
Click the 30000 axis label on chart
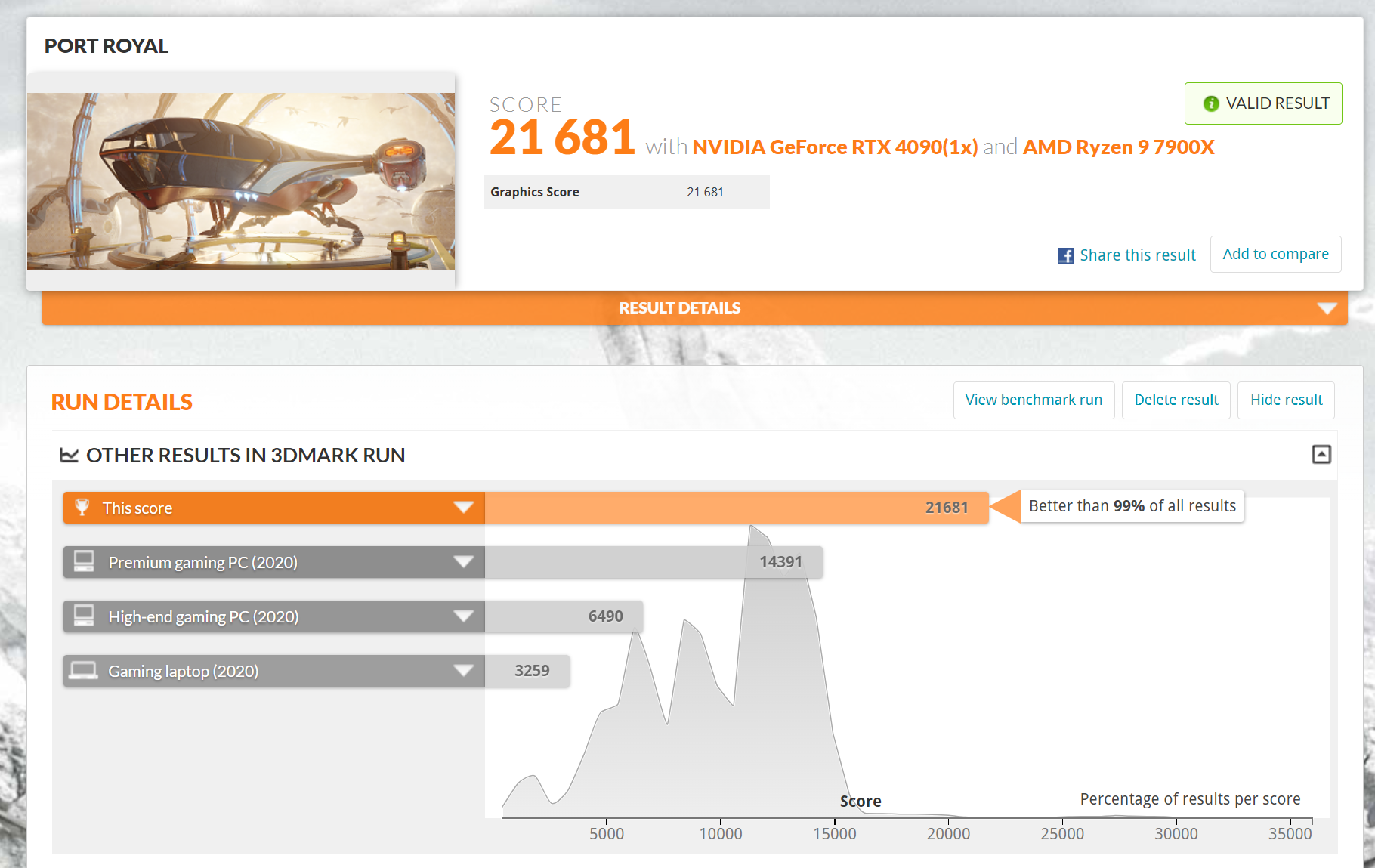(1176, 834)
